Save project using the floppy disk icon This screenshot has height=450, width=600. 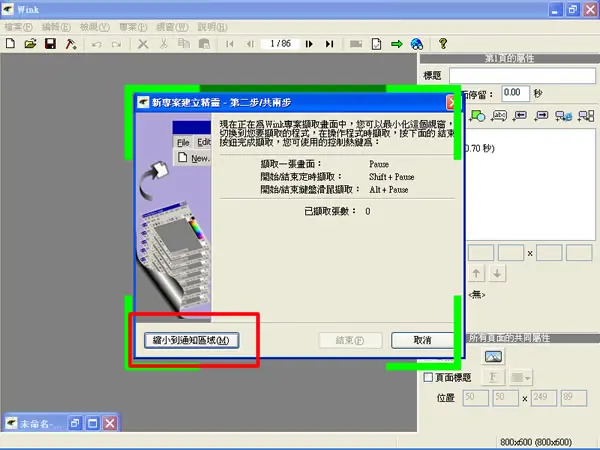tap(51, 44)
